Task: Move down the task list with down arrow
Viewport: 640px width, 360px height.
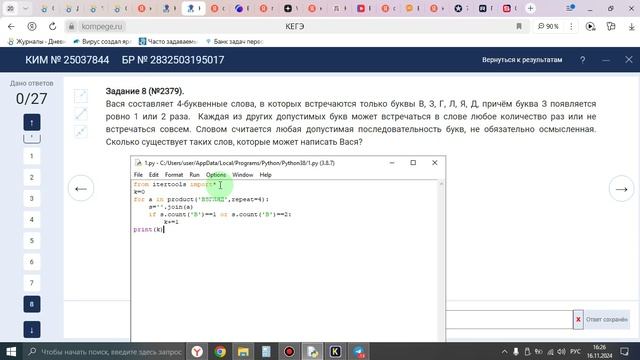Action: click(x=32, y=330)
